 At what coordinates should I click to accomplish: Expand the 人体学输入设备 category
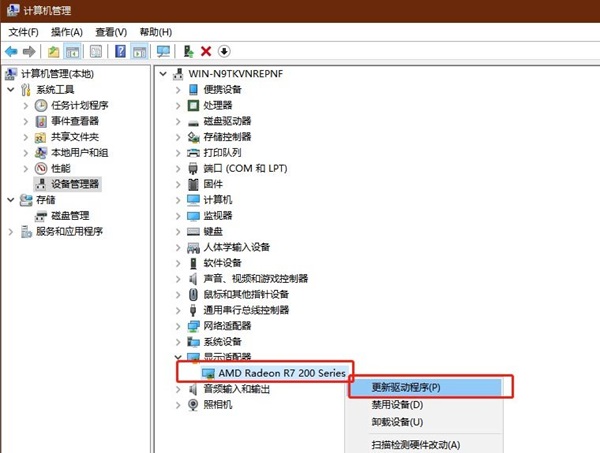pyautogui.click(x=178, y=247)
